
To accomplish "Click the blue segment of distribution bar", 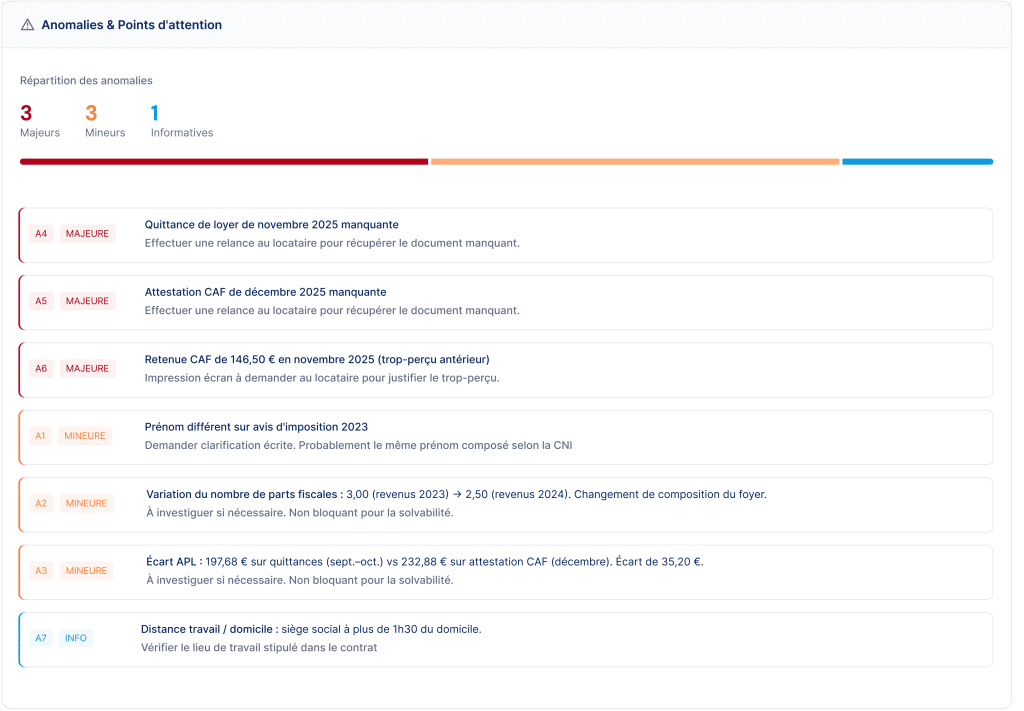I will 917,161.
